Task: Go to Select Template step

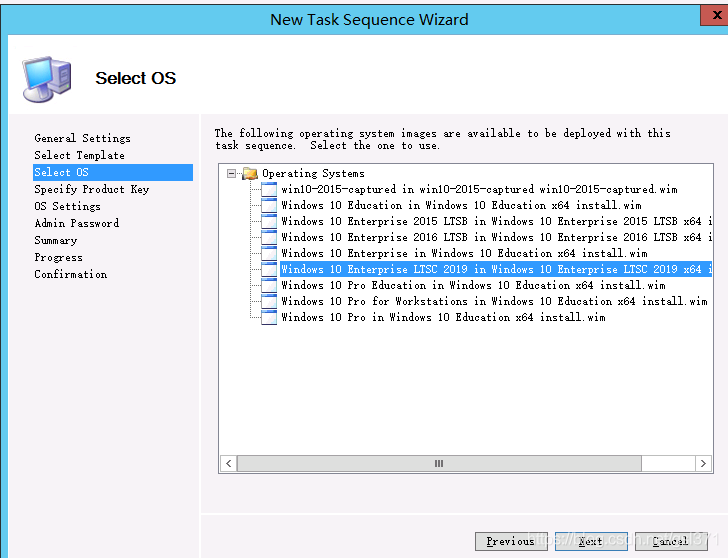Action: [x=79, y=156]
